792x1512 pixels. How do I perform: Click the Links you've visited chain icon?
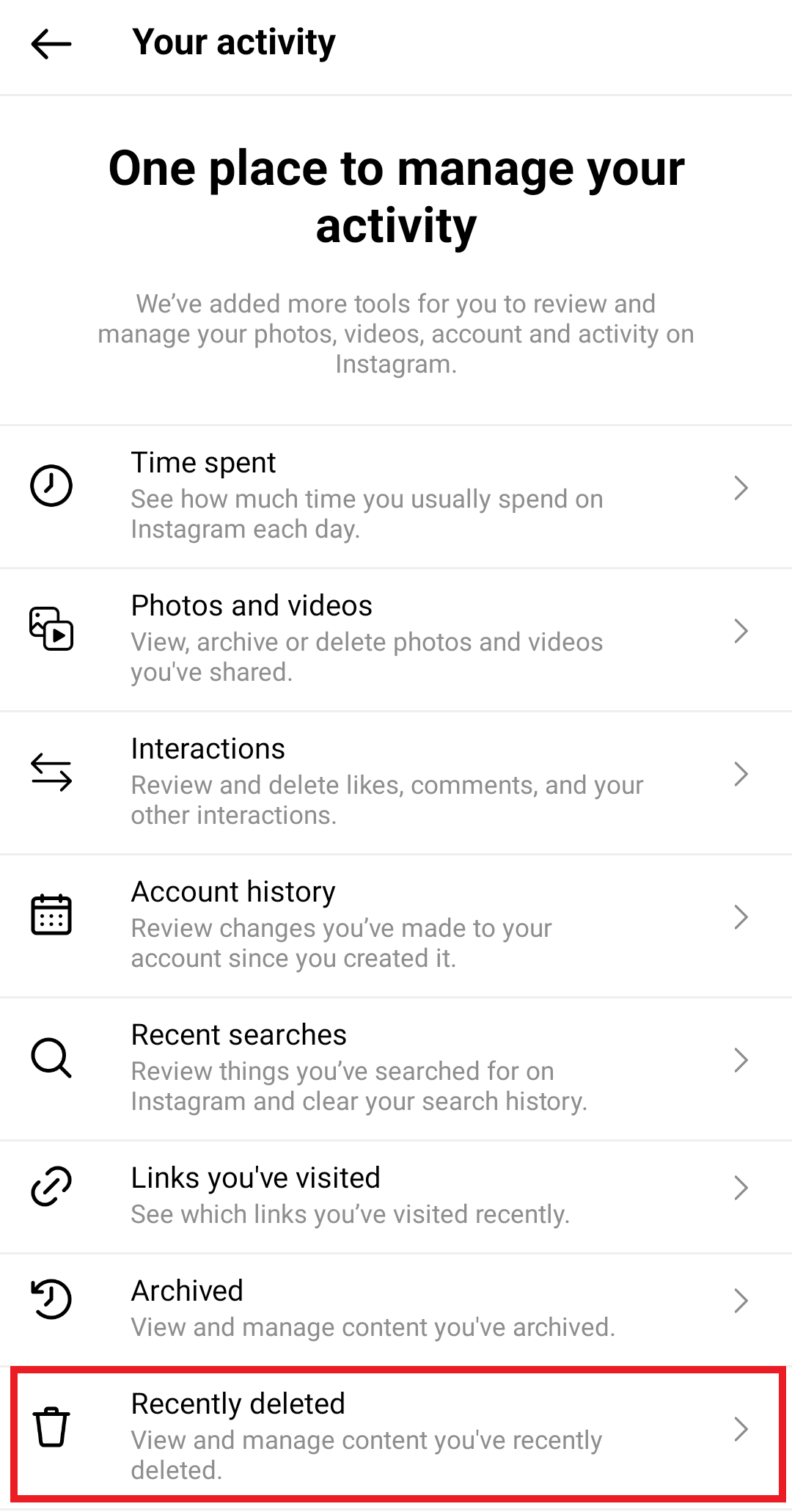click(51, 1186)
